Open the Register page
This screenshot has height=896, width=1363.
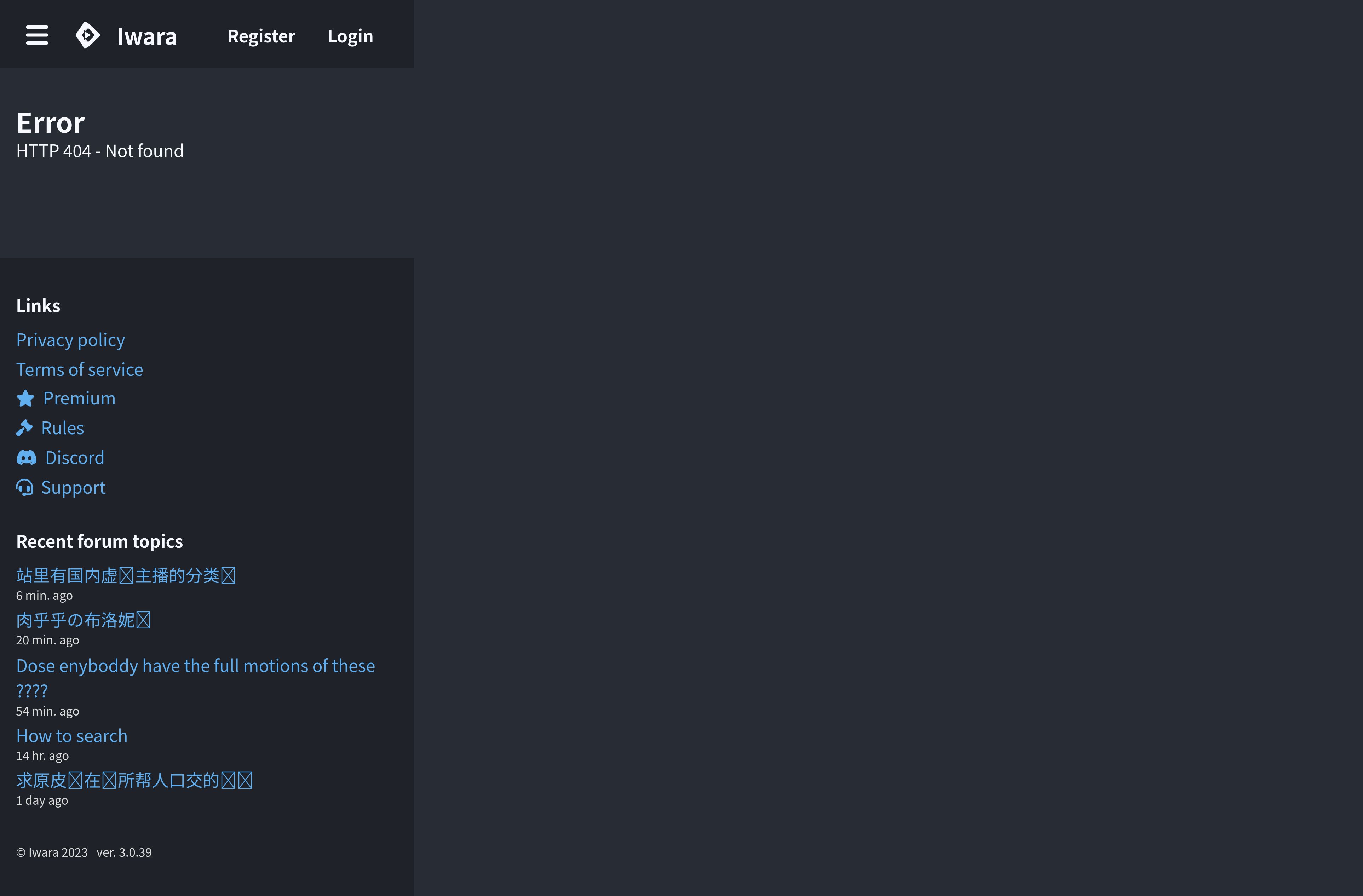pyautogui.click(x=261, y=36)
